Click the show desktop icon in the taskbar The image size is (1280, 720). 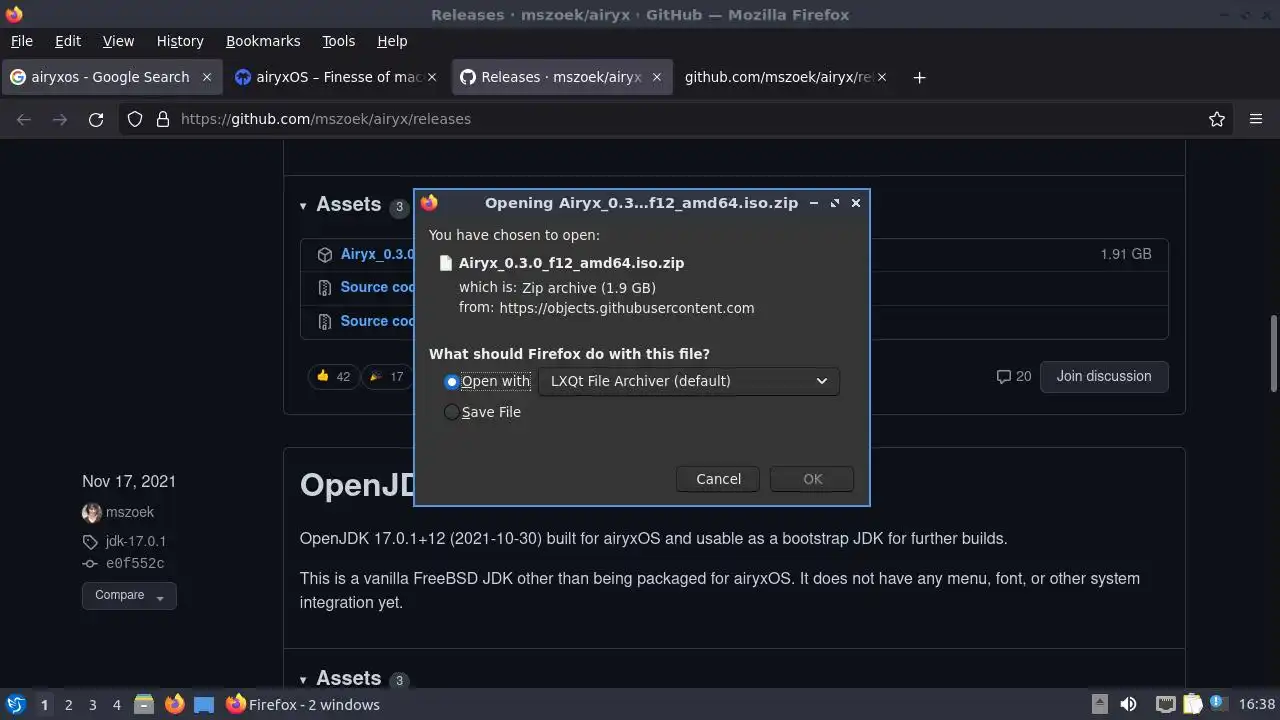204,704
